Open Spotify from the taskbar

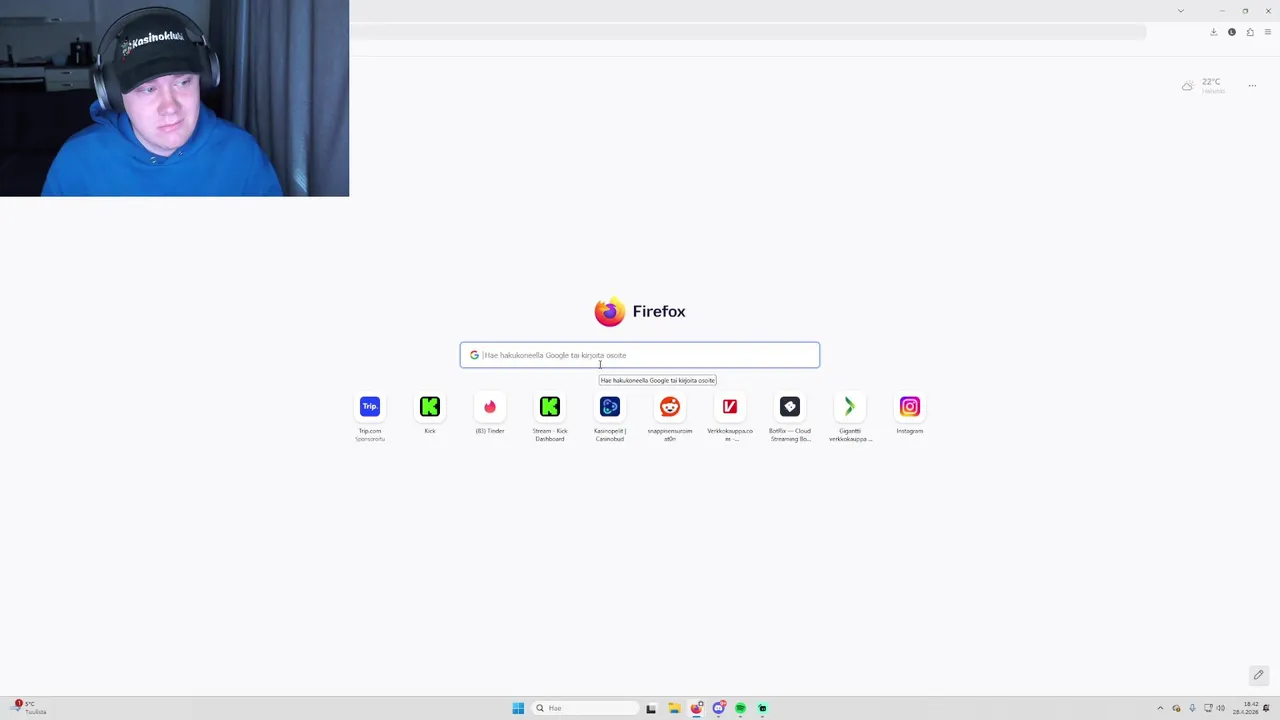[x=740, y=708]
